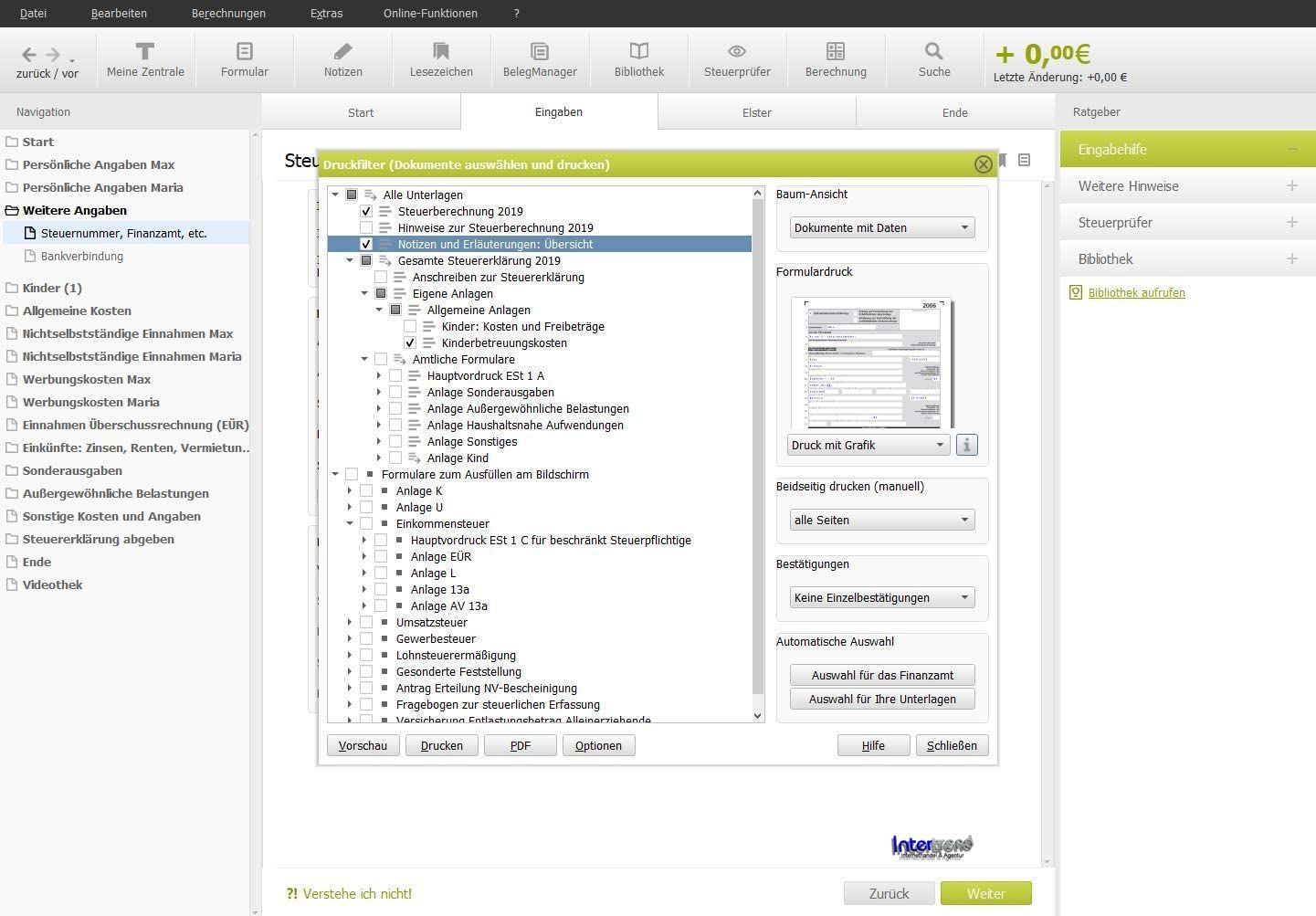
Task: Open the Berechnungen menu
Action: click(x=228, y=13)
